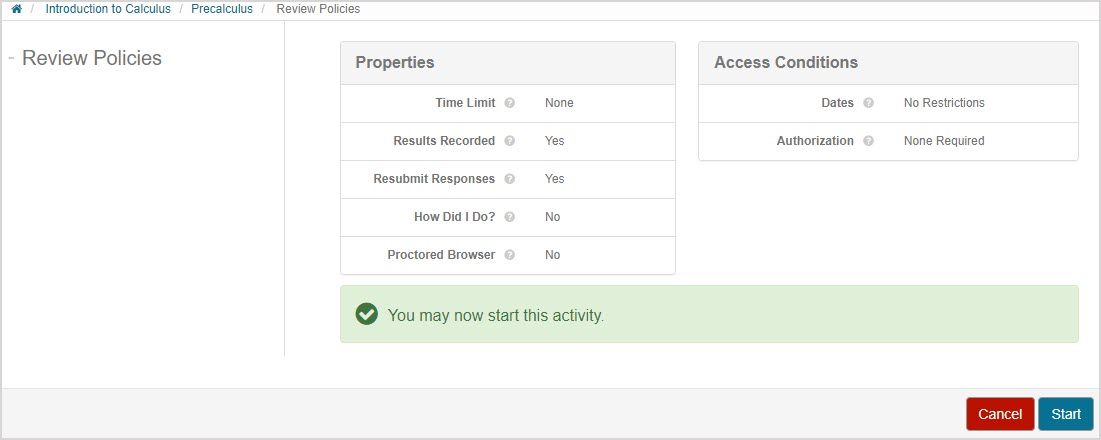Click the Review Policies breadcrumb item
This screenshot has height=440, width=1101.
click(x=318, y=9)
